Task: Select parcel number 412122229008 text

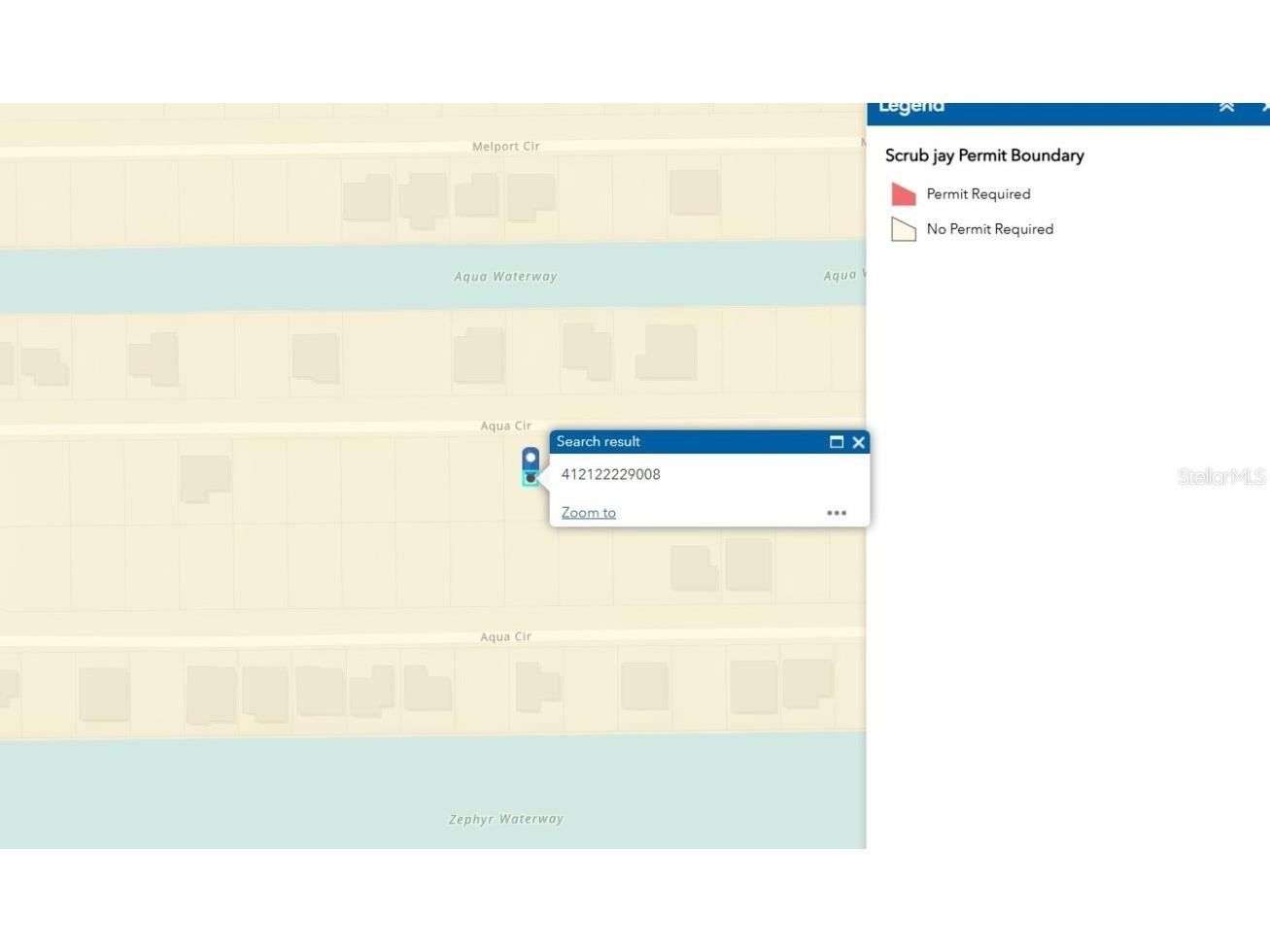Action: coord(610,474)
